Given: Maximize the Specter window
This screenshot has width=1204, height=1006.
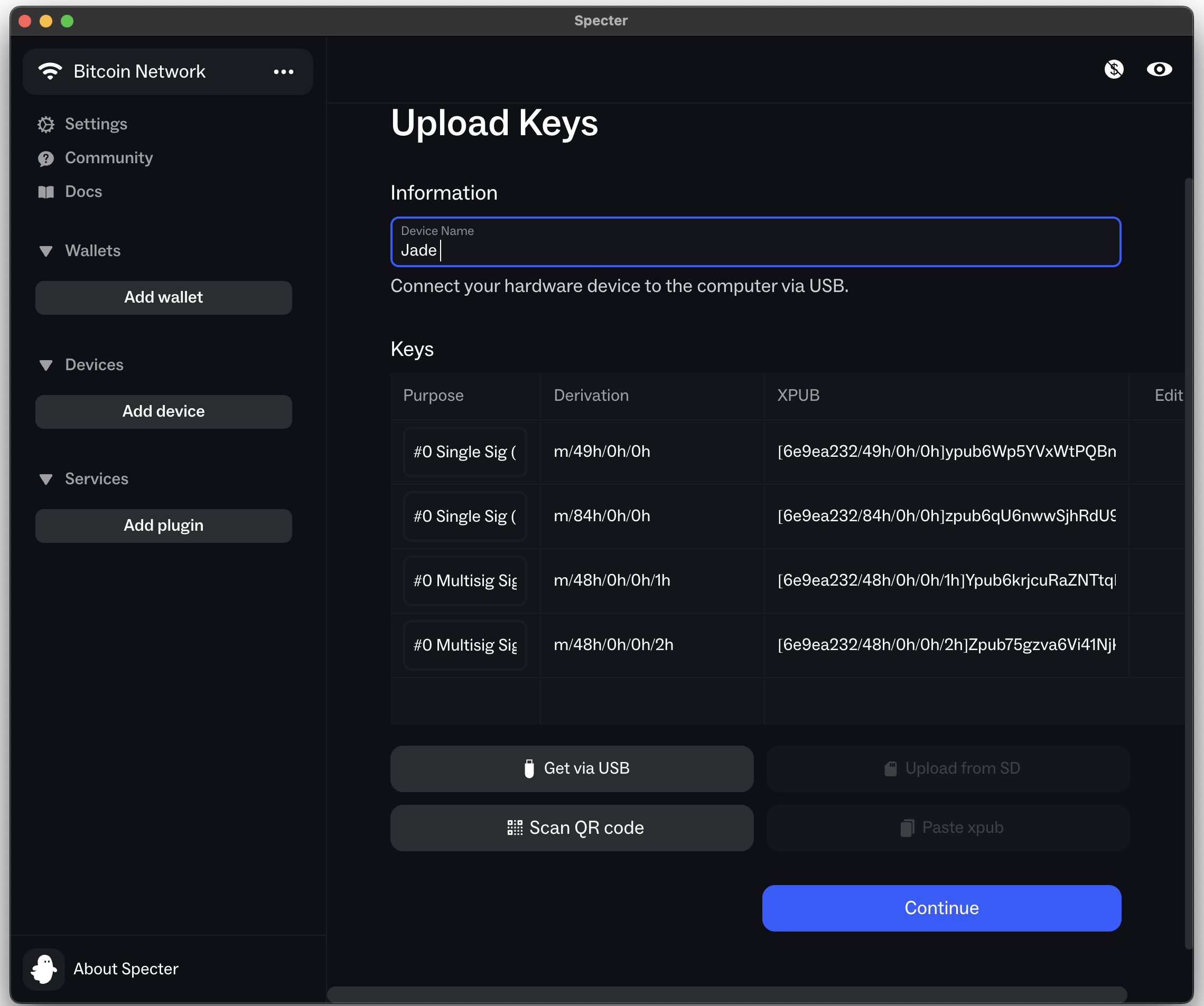Looking at the screenshot, I should (x=67, y=21).
